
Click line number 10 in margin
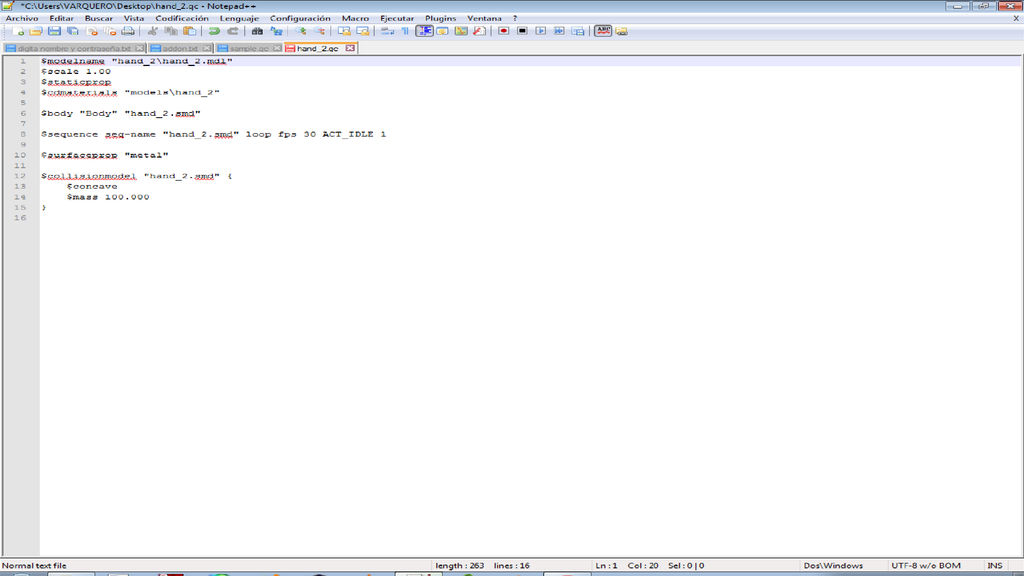point(20,155)
